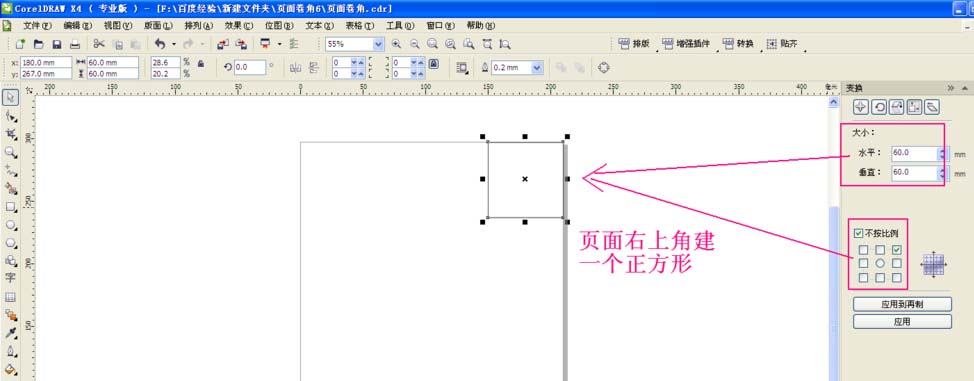Click the mirror horizontally icon

[x=296, y=67]
